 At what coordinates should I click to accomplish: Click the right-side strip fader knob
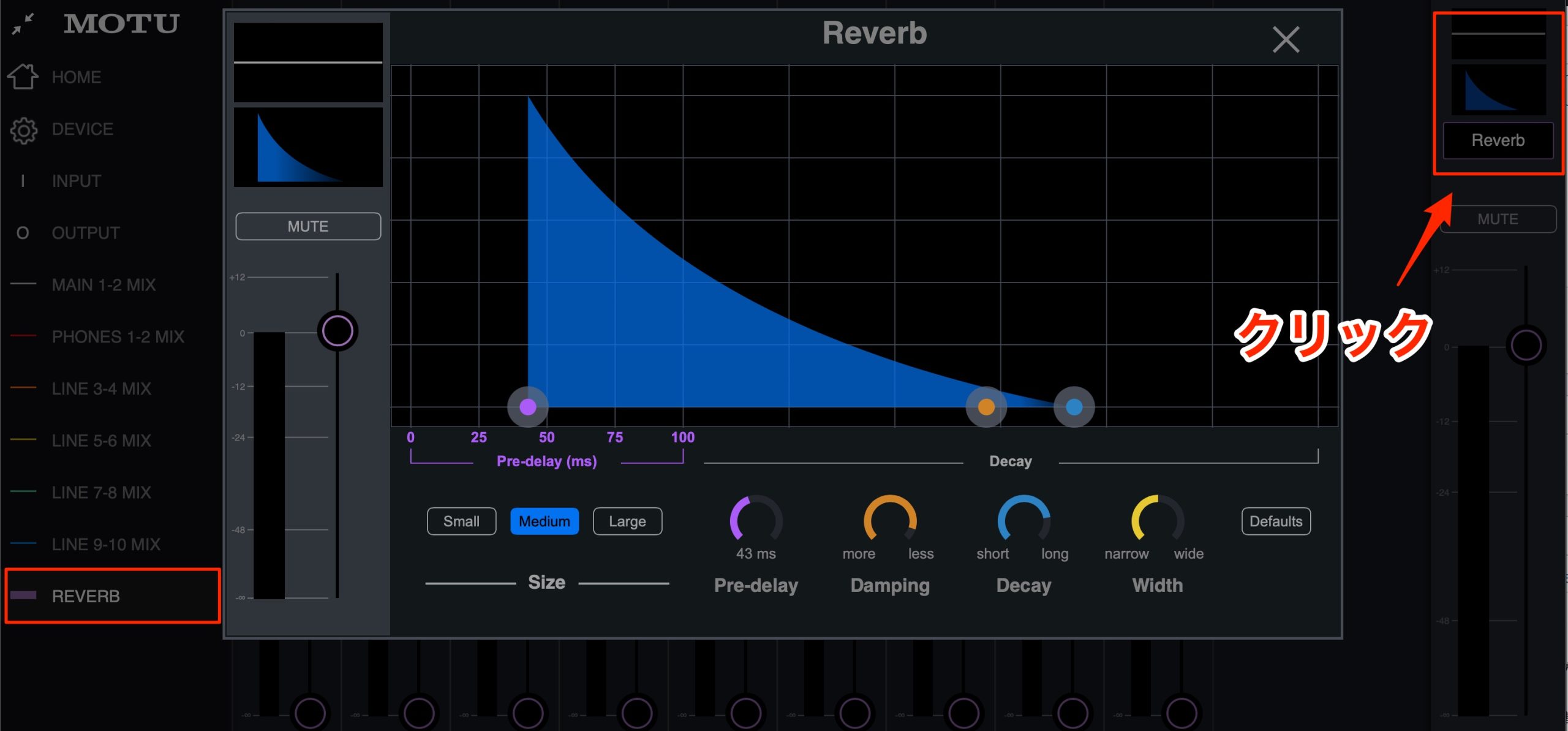click(1526, 346)
